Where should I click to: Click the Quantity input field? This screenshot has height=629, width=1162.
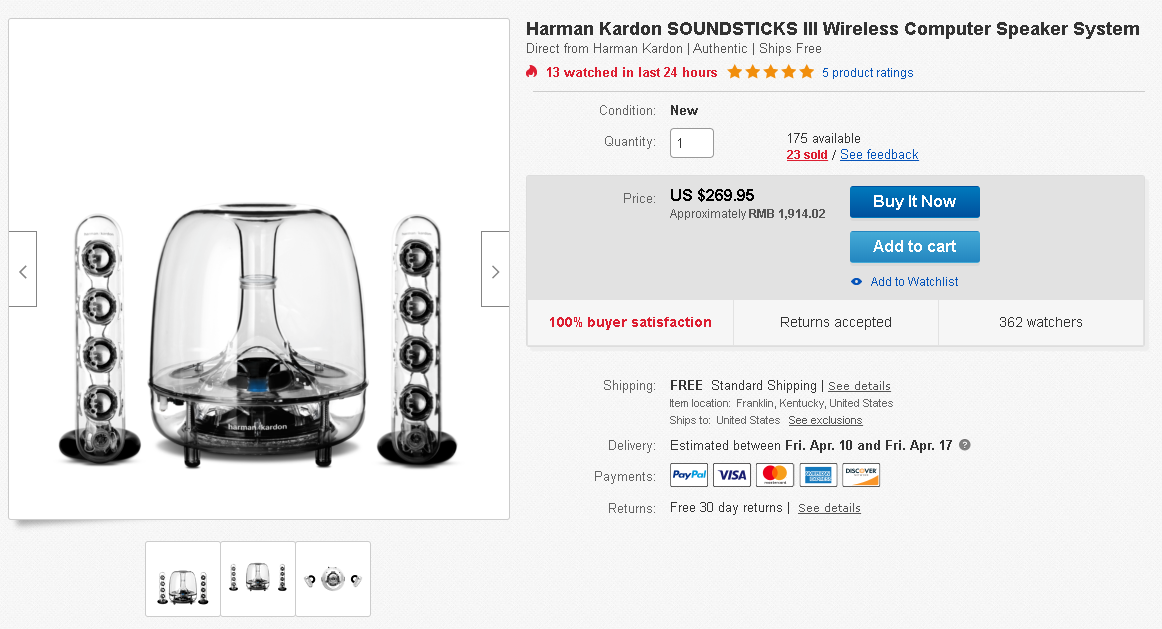click(x=692, y=143)
